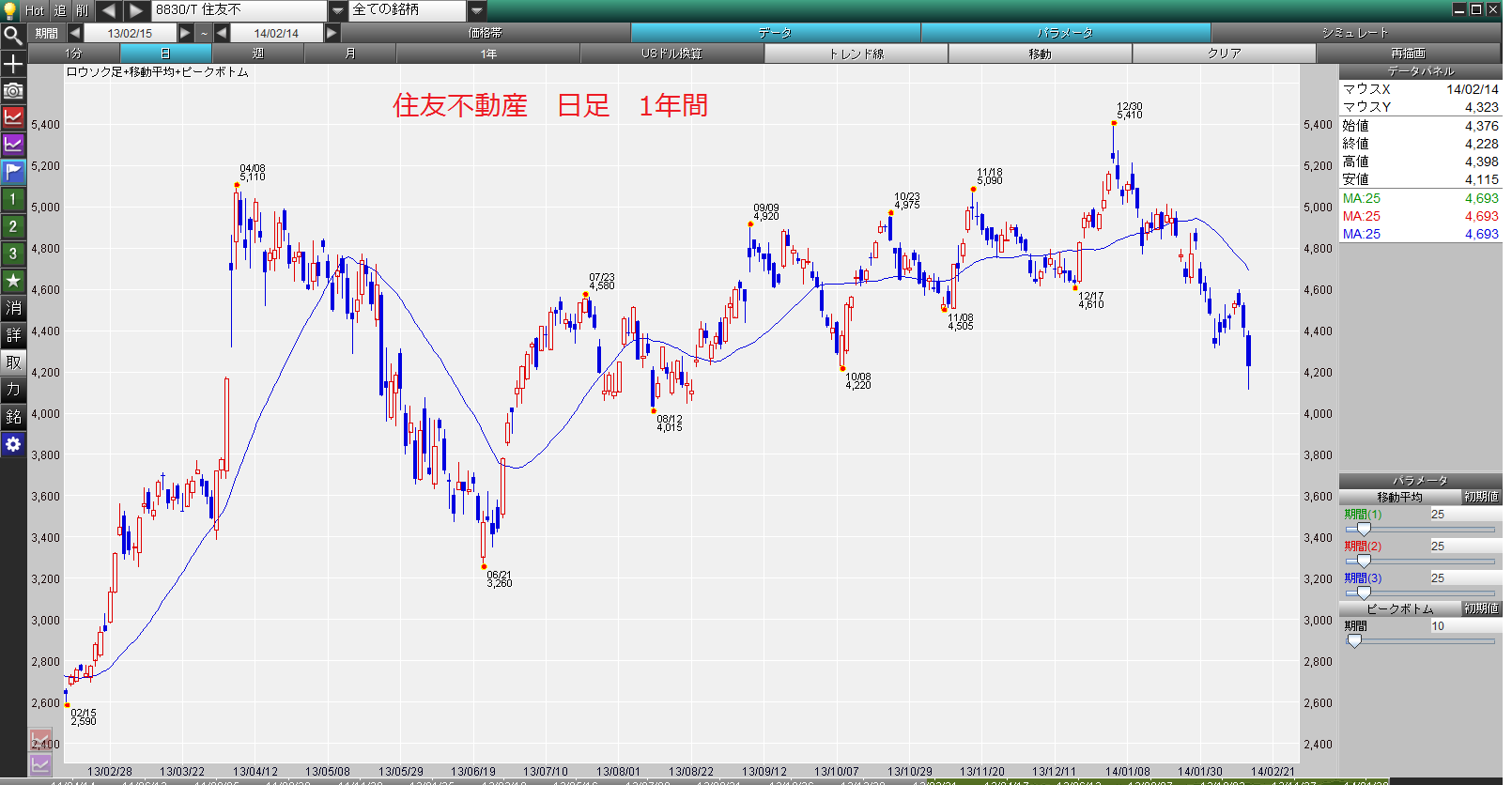Toggle the 取 sidebar button

click(13, 362)
